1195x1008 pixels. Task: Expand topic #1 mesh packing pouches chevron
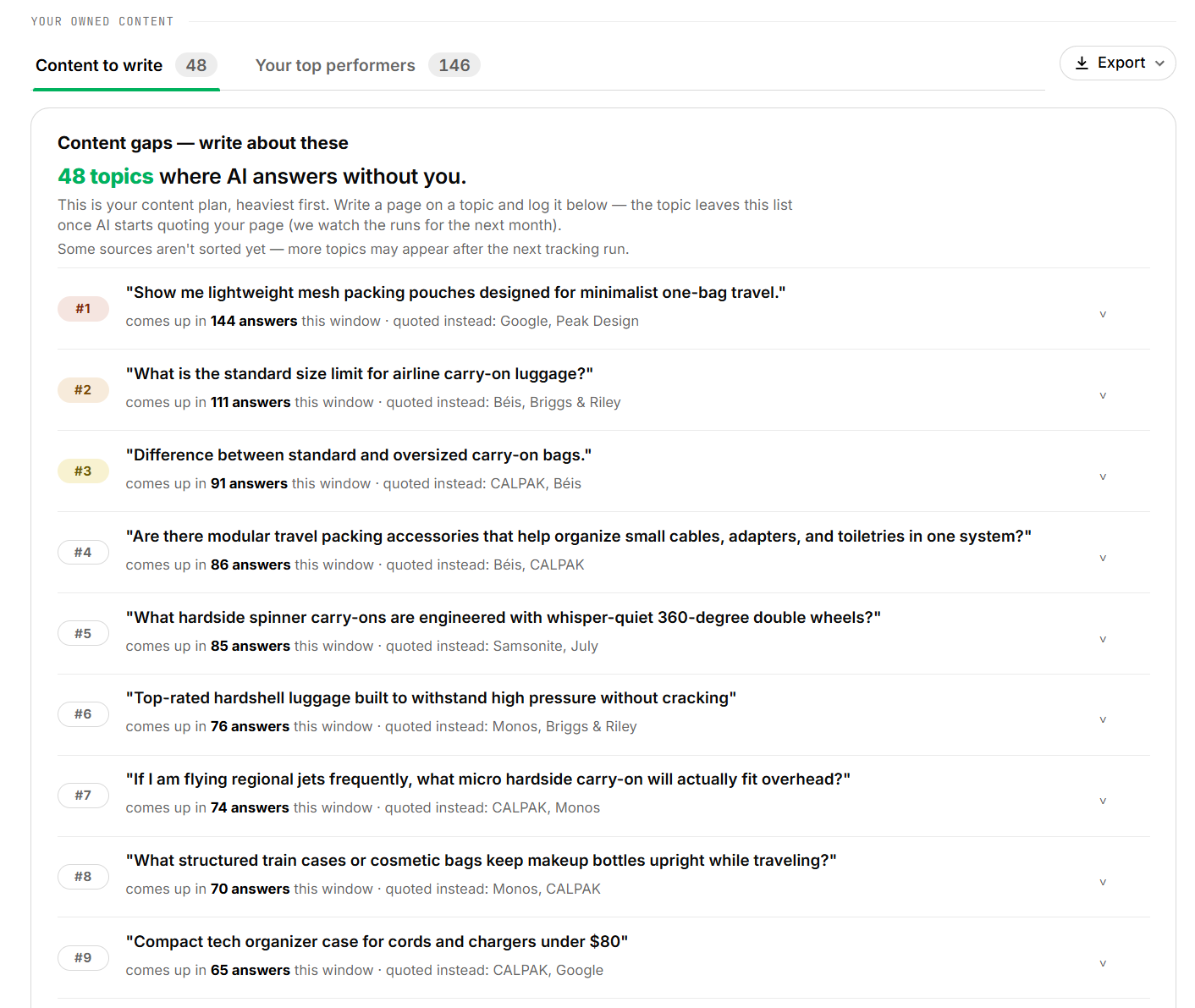click(1103, 314)
